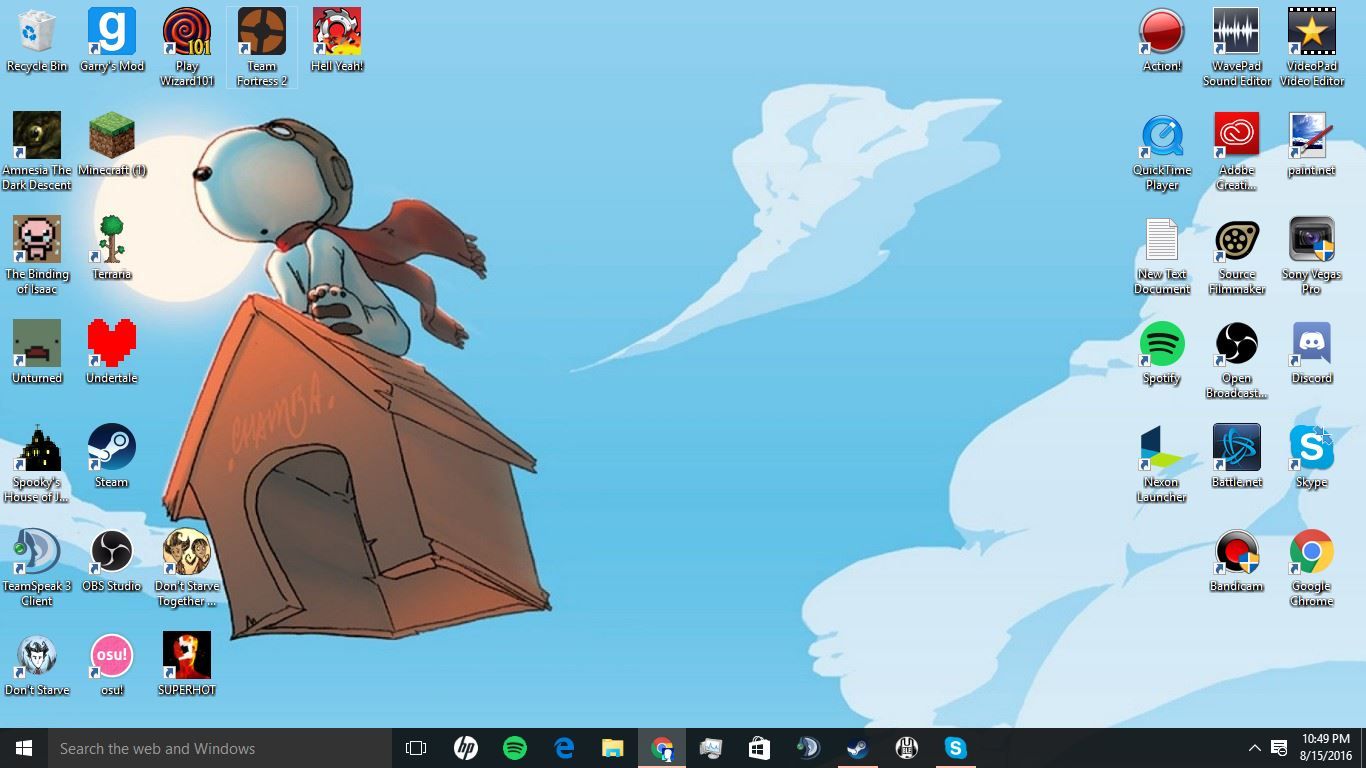The width and height of the screenshot is (1366, 768).
Task: Click the Bandicam desktop shortcut
Action: pos(1236,553)
